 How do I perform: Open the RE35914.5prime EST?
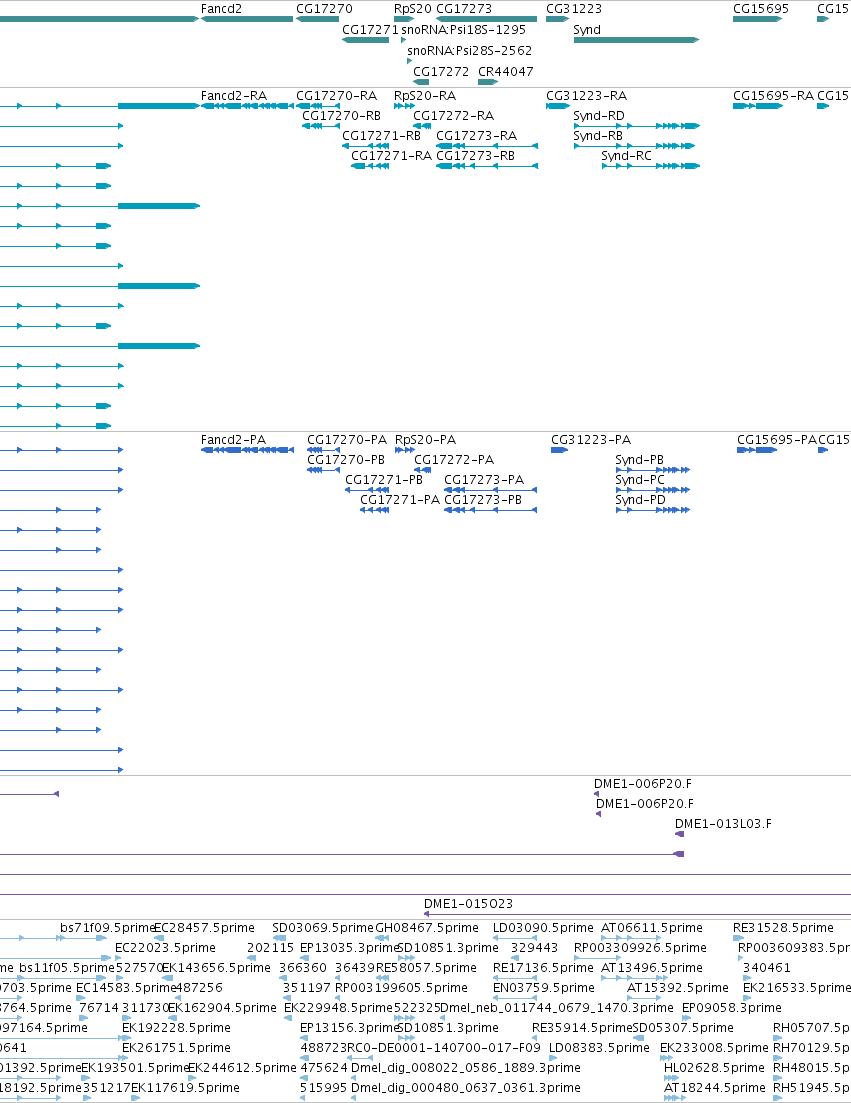coord(535,1038)
